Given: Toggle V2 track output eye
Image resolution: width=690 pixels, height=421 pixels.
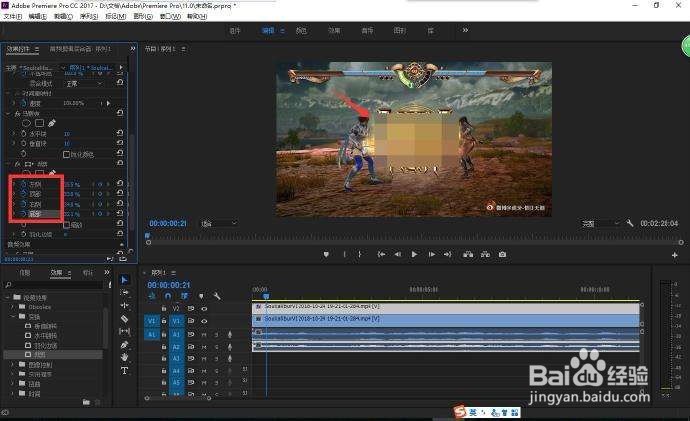Looking at the screenshot, I should click(x=204, y=308).
